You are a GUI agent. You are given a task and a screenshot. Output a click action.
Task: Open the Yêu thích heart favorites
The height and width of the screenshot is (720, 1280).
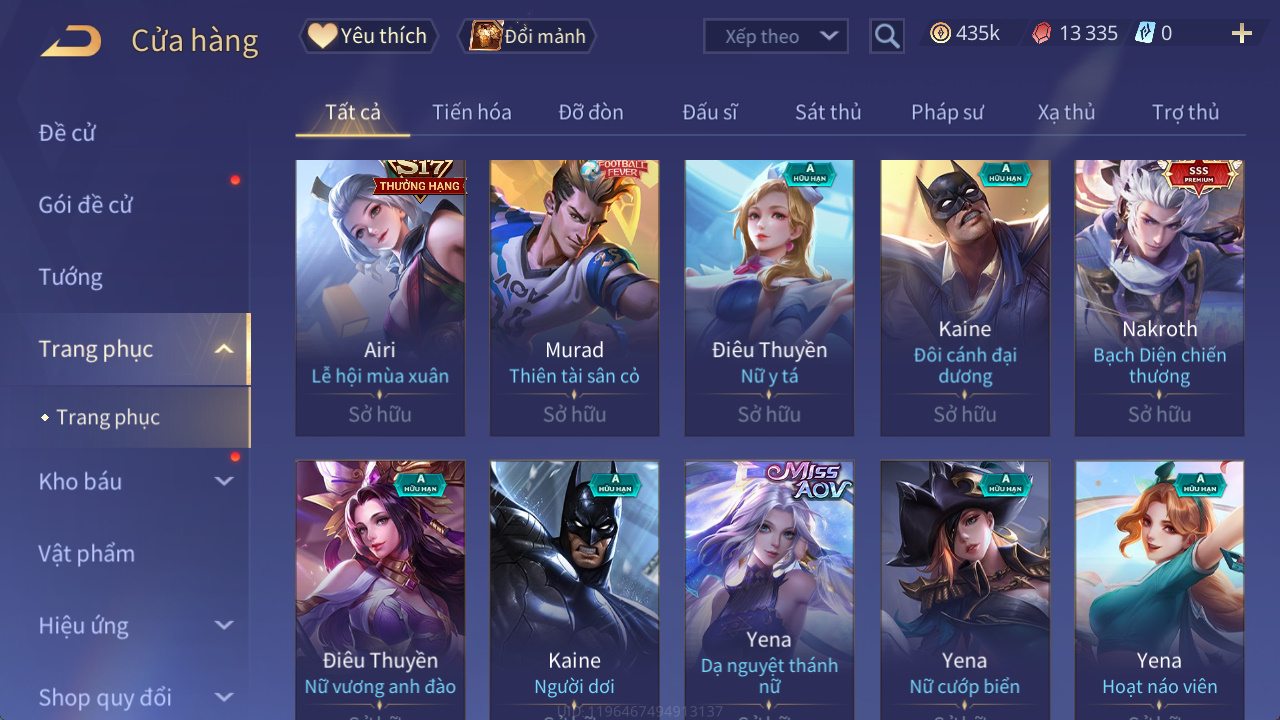coord(368,36)
